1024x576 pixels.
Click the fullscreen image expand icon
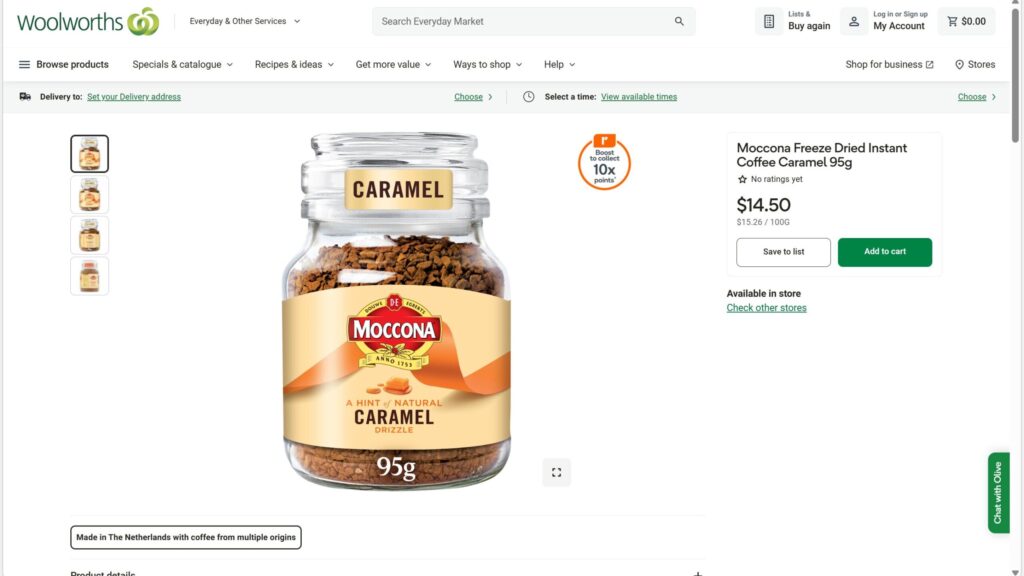tap(557, 472)
